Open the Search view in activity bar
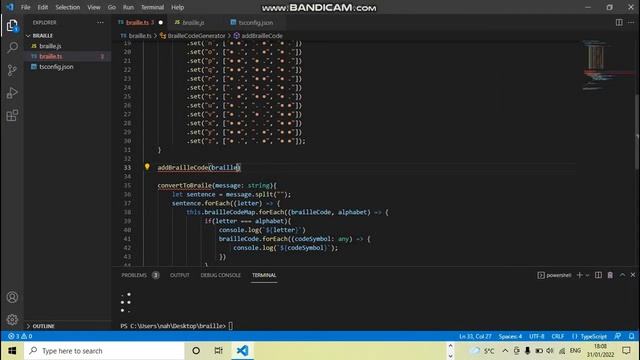Viewport: 640px width, 360px height. 12,48
